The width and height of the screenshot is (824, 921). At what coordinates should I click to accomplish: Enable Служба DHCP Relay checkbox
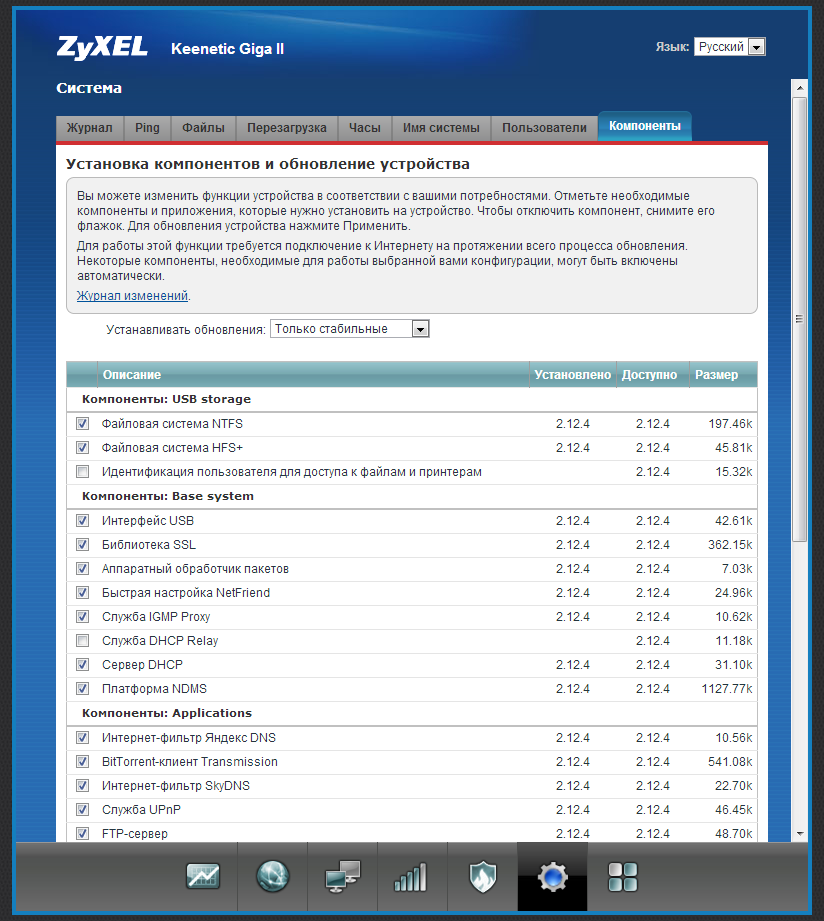pos(82,640)
